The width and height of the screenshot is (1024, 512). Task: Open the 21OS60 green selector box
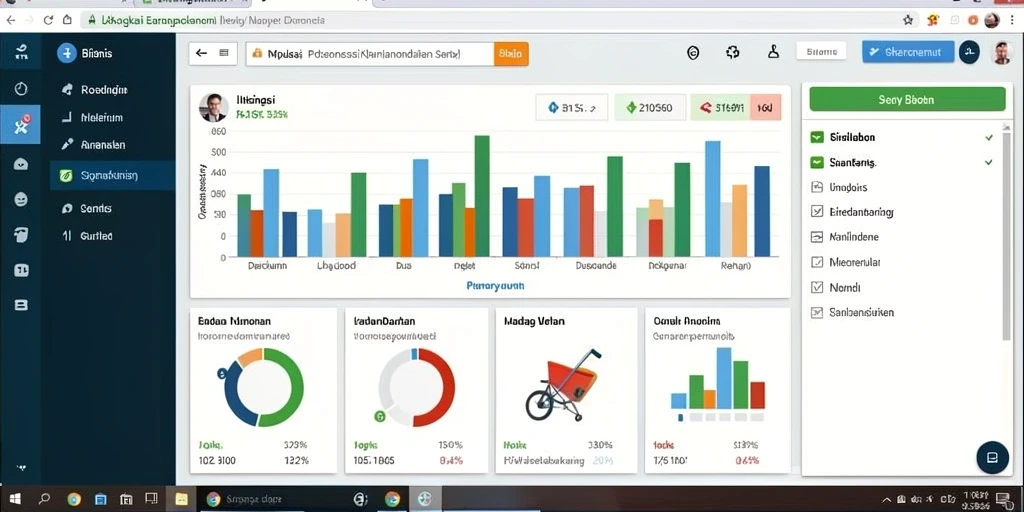pos(650,108)
